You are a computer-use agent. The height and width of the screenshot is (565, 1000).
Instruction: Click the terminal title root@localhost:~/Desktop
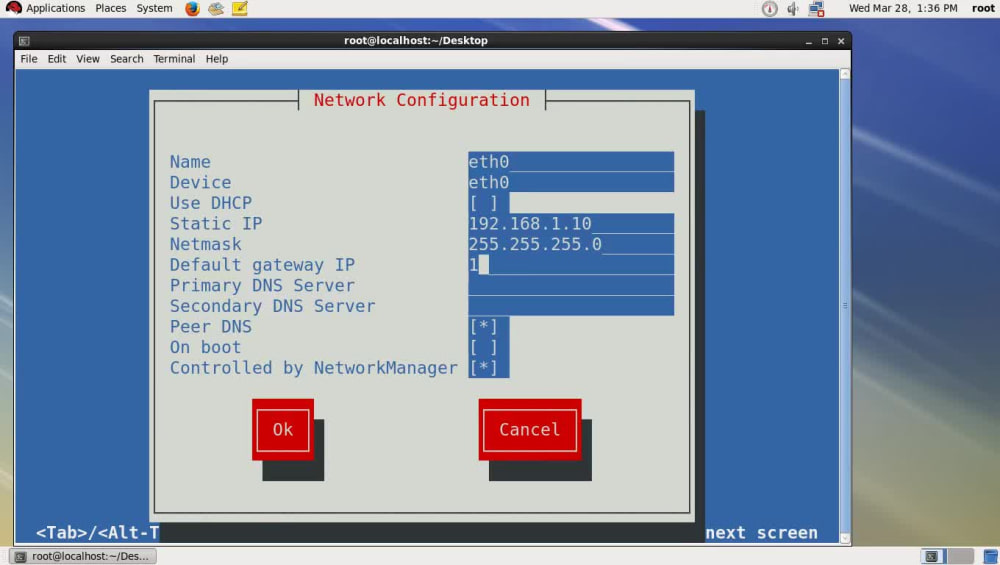click(416, 40)
